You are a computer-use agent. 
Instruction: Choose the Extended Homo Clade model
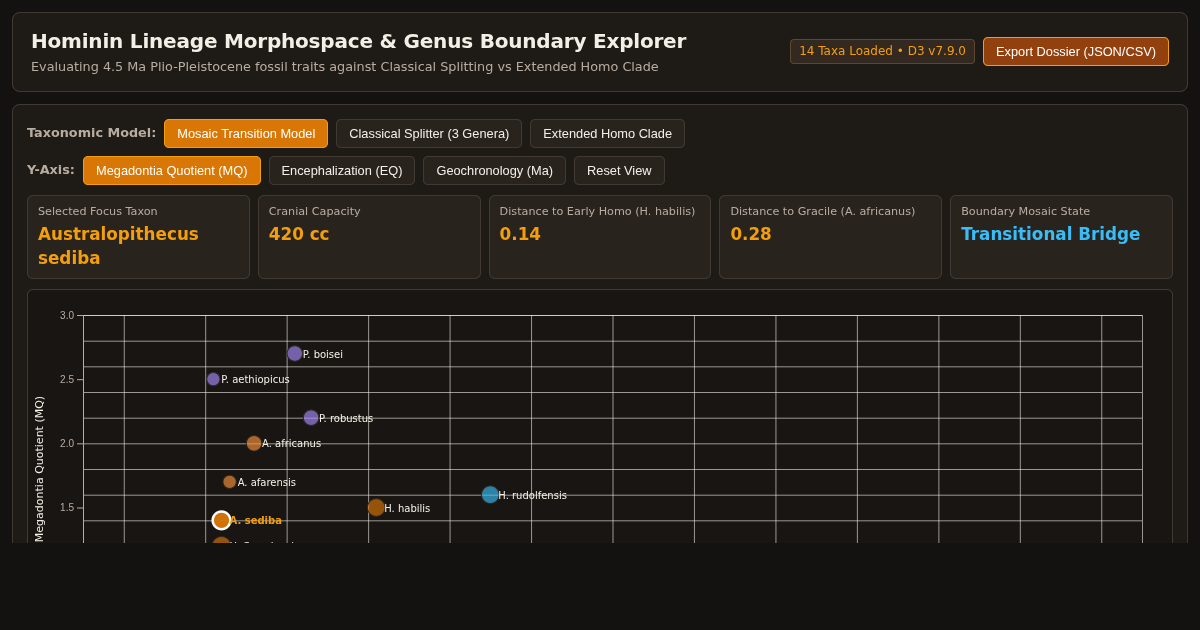pos(607,133)
